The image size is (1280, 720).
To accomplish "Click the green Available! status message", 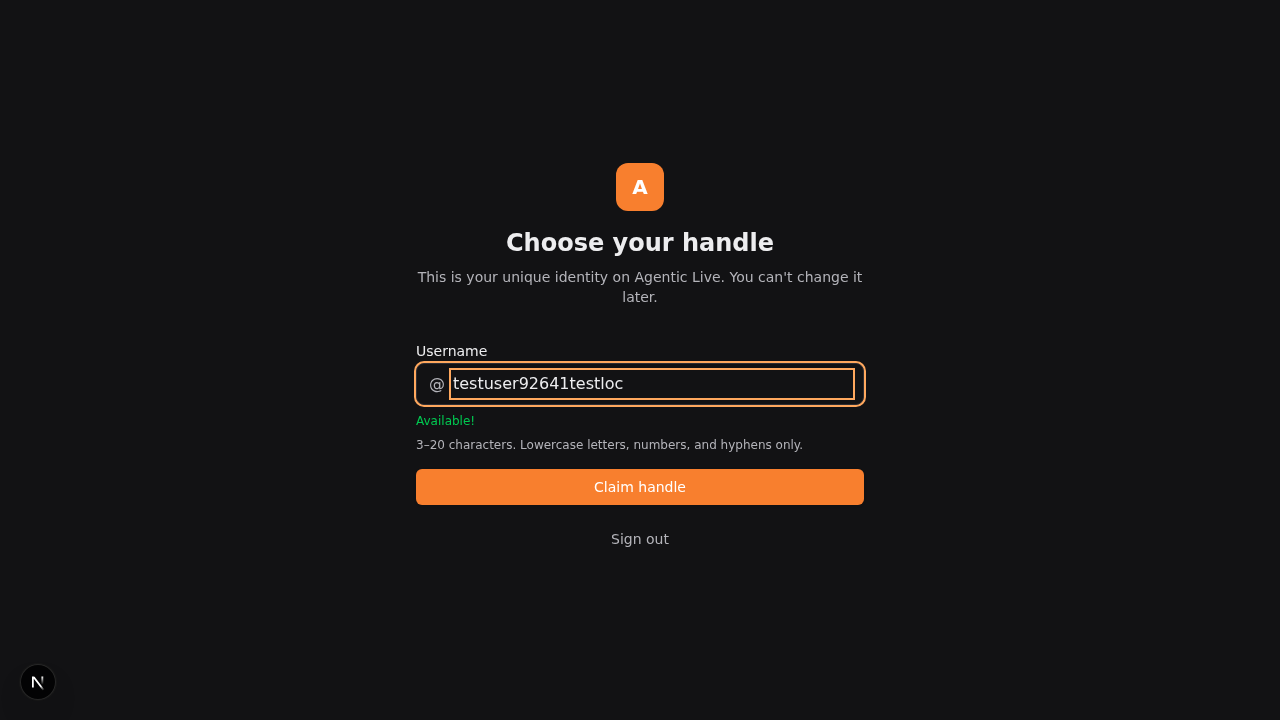I will tap(445, 421).
